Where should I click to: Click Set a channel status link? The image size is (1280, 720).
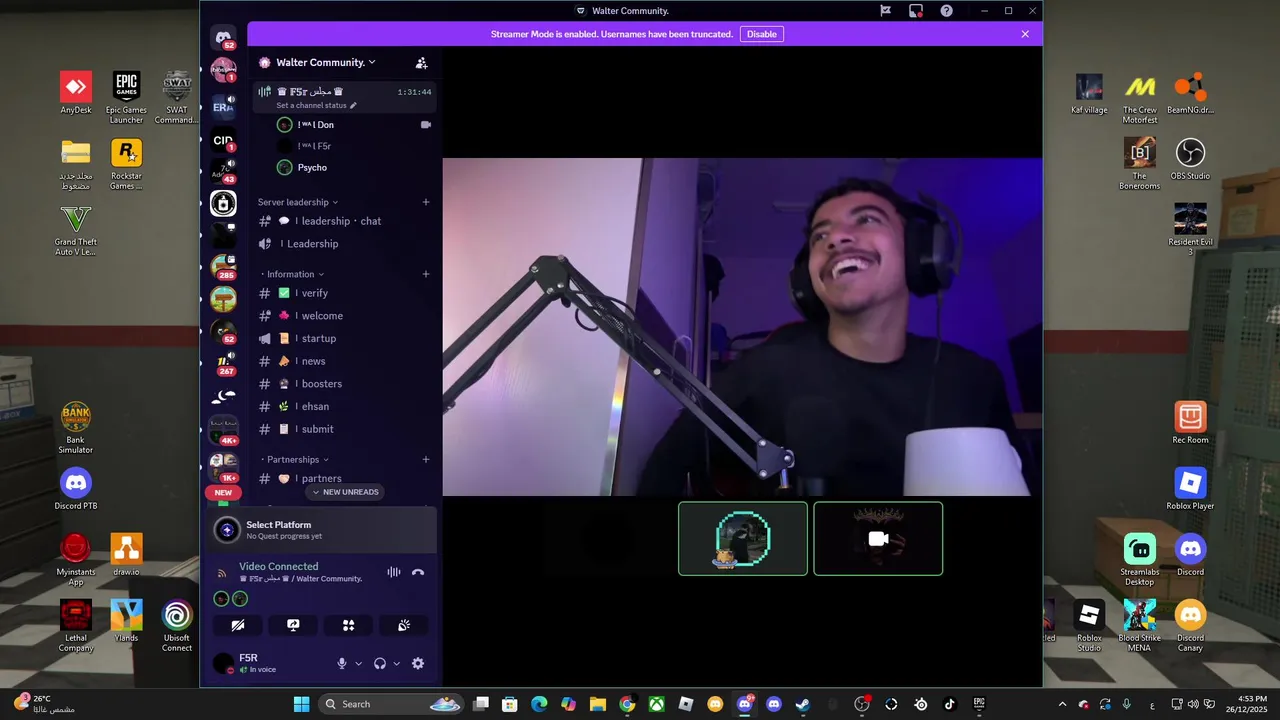[x=311, y=105]
